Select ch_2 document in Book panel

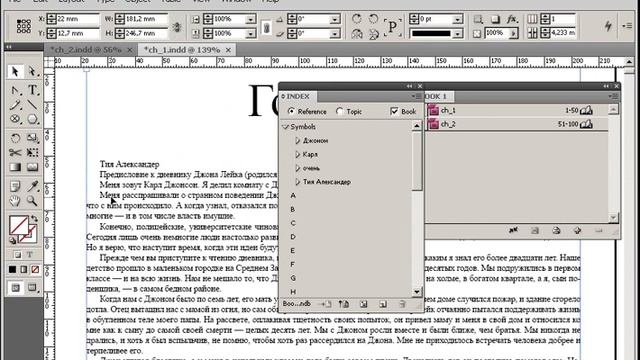[517, 124]
